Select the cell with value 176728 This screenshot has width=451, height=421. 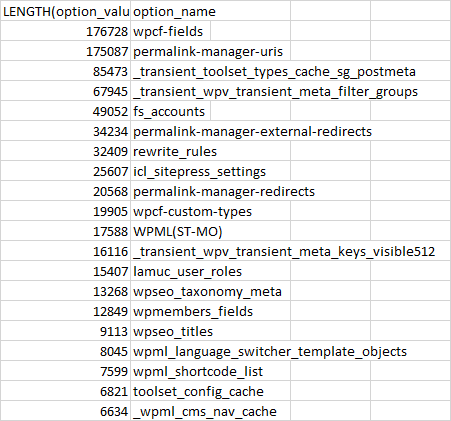tap(66, 31)
